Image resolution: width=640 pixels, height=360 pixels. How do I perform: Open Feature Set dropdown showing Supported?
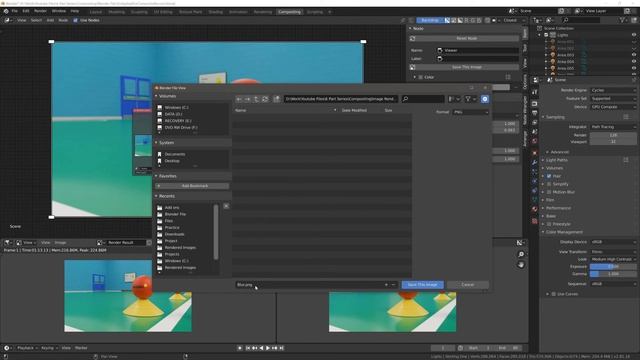[613, 98]
